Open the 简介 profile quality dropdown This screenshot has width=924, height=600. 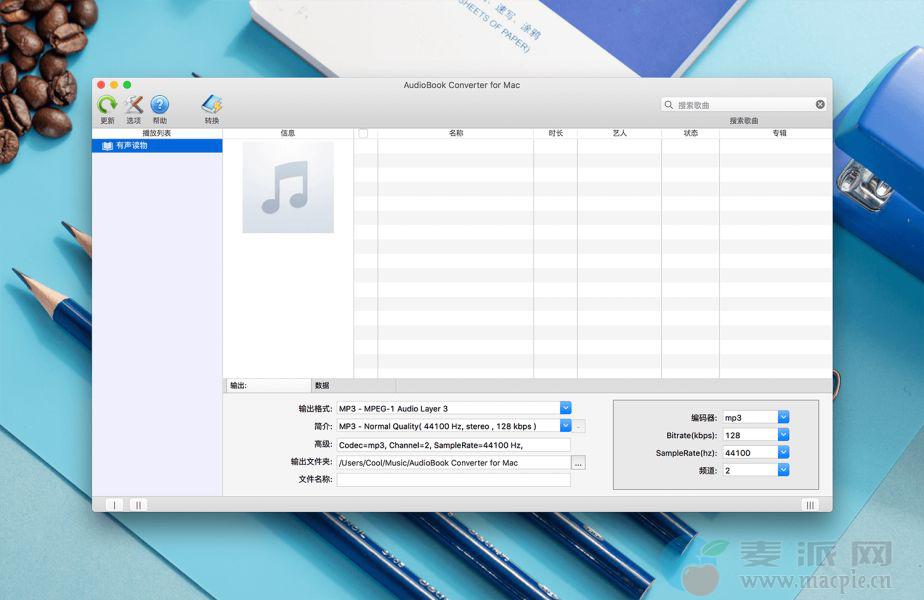[x=565, y=426]
